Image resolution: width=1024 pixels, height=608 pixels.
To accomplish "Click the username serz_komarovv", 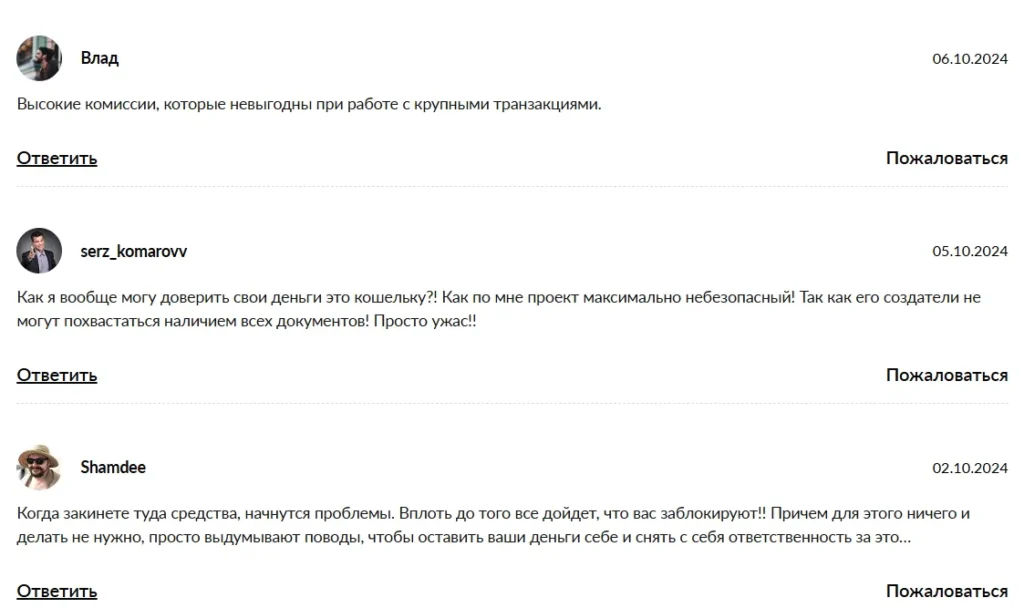I will pyautogui.click(x=135, y=251).
